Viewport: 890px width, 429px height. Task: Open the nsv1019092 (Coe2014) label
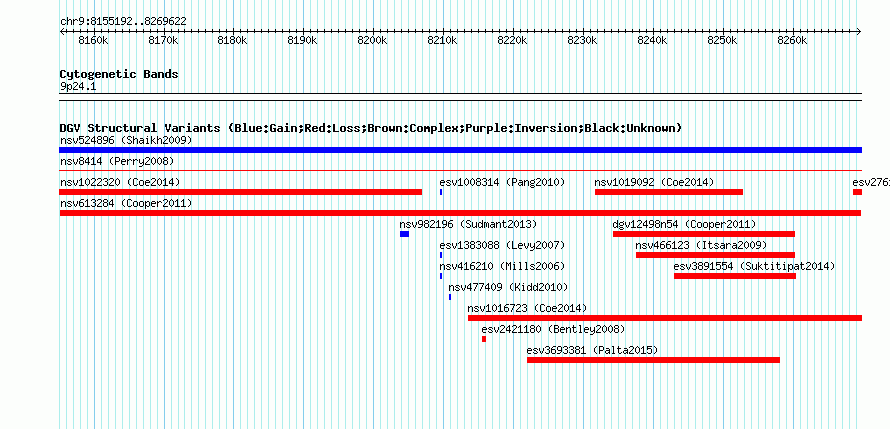654,182
